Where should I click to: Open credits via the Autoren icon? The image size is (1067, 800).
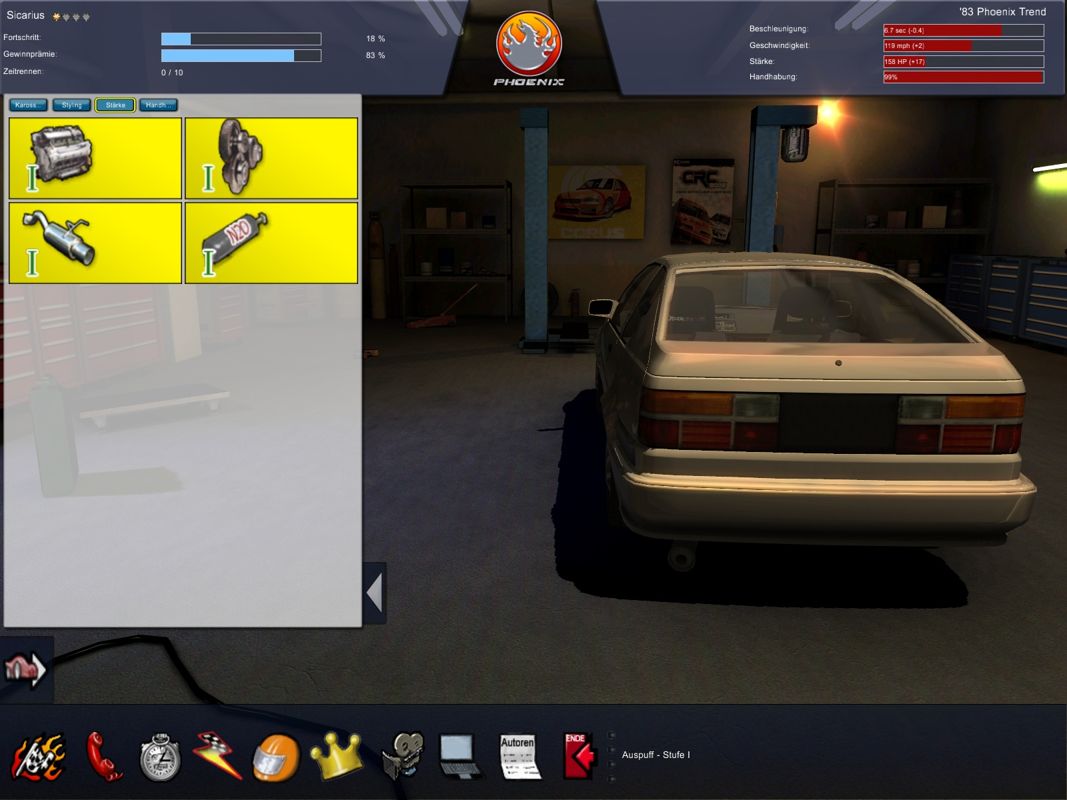pyautogui.click(x=519, y=753)
